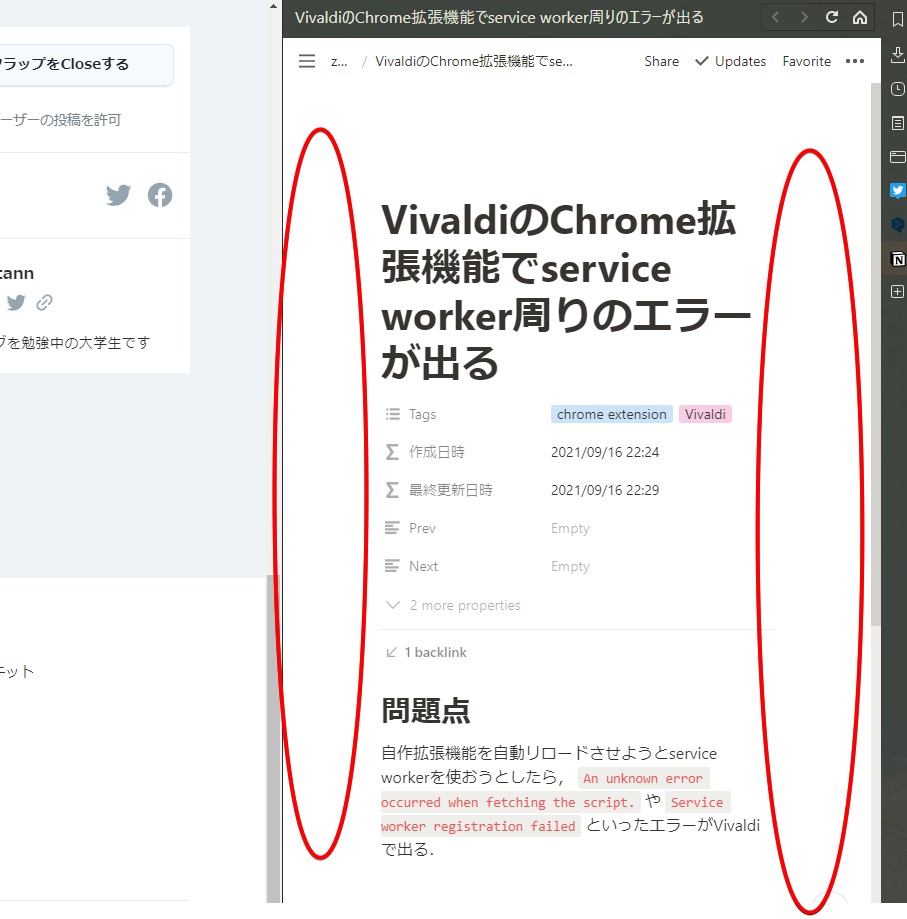Add a new web panel
The height and width of the screenshot is (919, 907).
pos(898,291)
